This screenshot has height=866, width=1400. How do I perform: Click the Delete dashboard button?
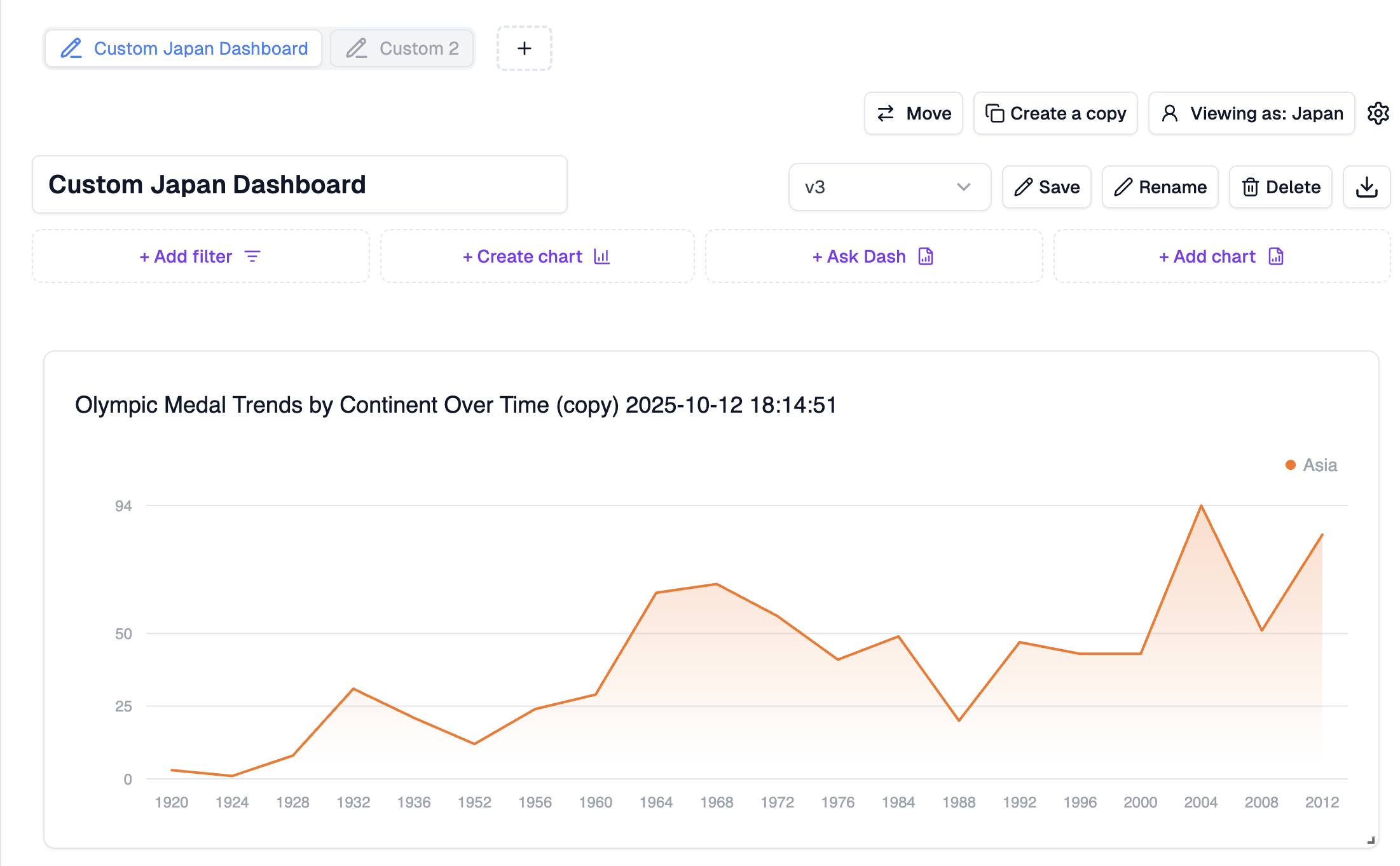point(1280,187)
